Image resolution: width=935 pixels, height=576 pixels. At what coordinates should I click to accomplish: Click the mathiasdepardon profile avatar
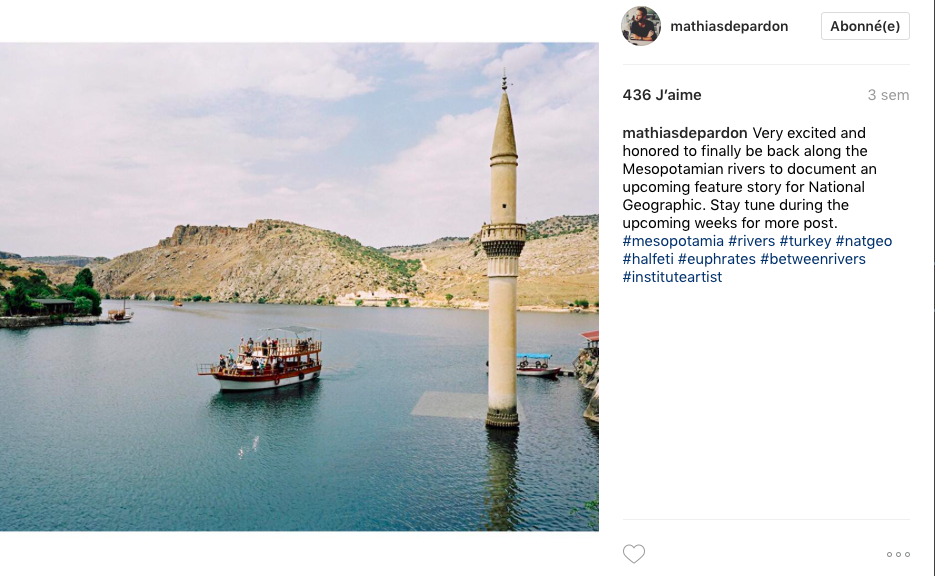pyautogui.click(x=641, y=26)
